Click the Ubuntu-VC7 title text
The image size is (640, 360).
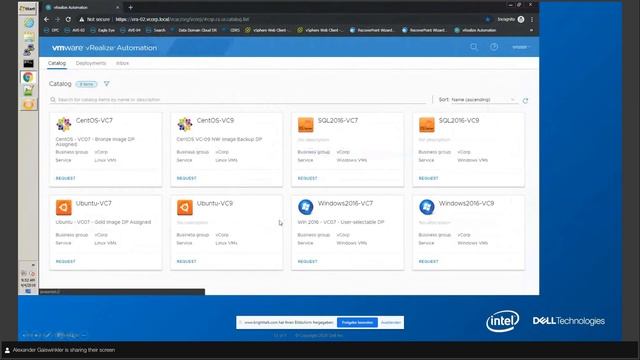(93, 203)
